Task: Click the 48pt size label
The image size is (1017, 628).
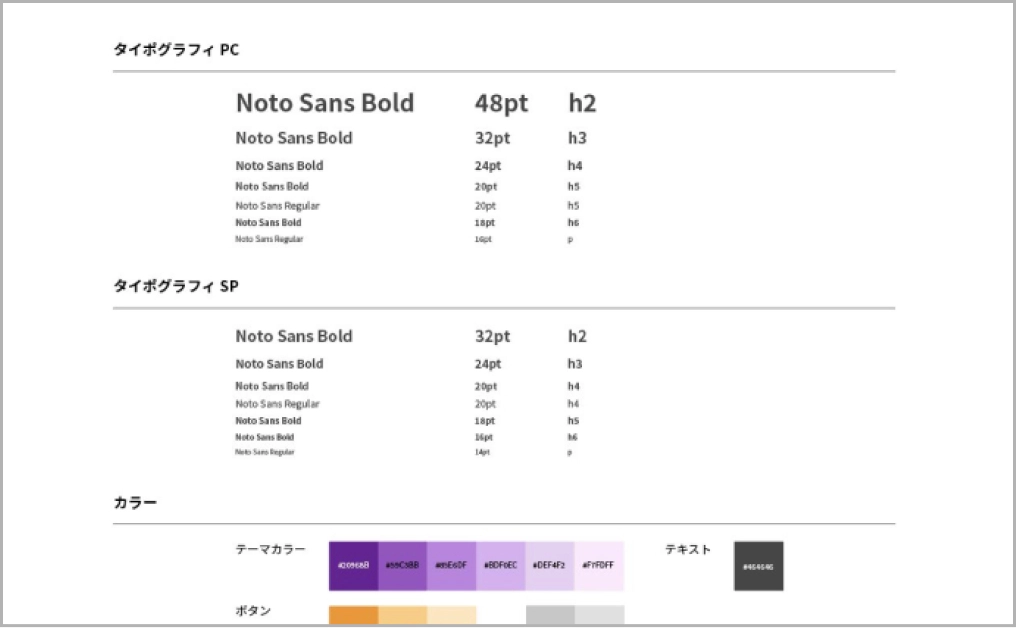Action: click(501, 103)
